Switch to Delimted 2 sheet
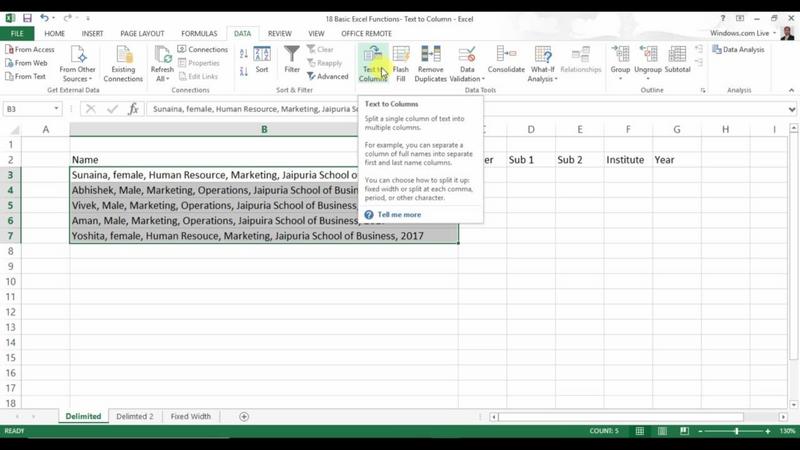 135,416
